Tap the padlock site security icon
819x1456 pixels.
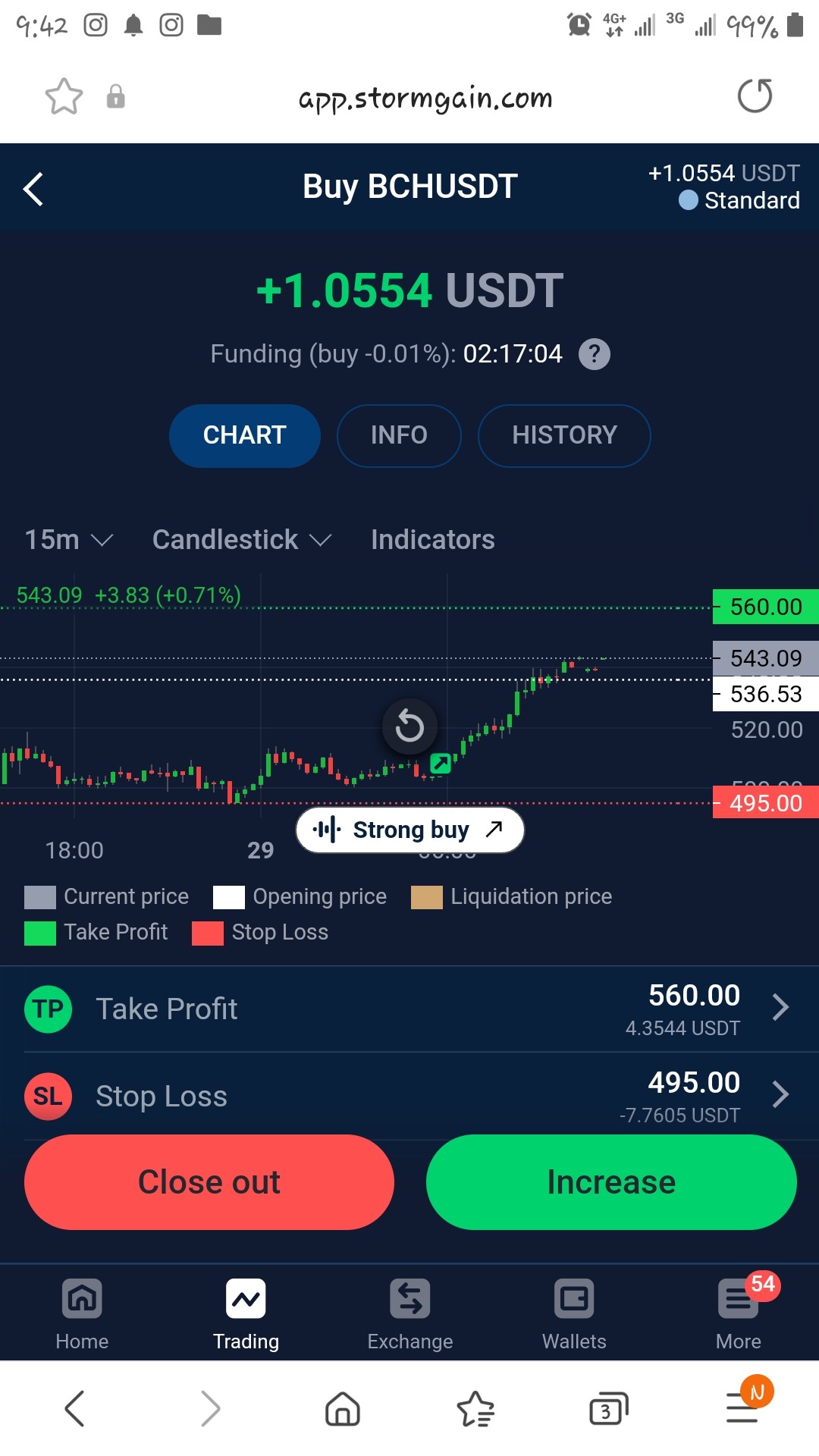(115, 96)
